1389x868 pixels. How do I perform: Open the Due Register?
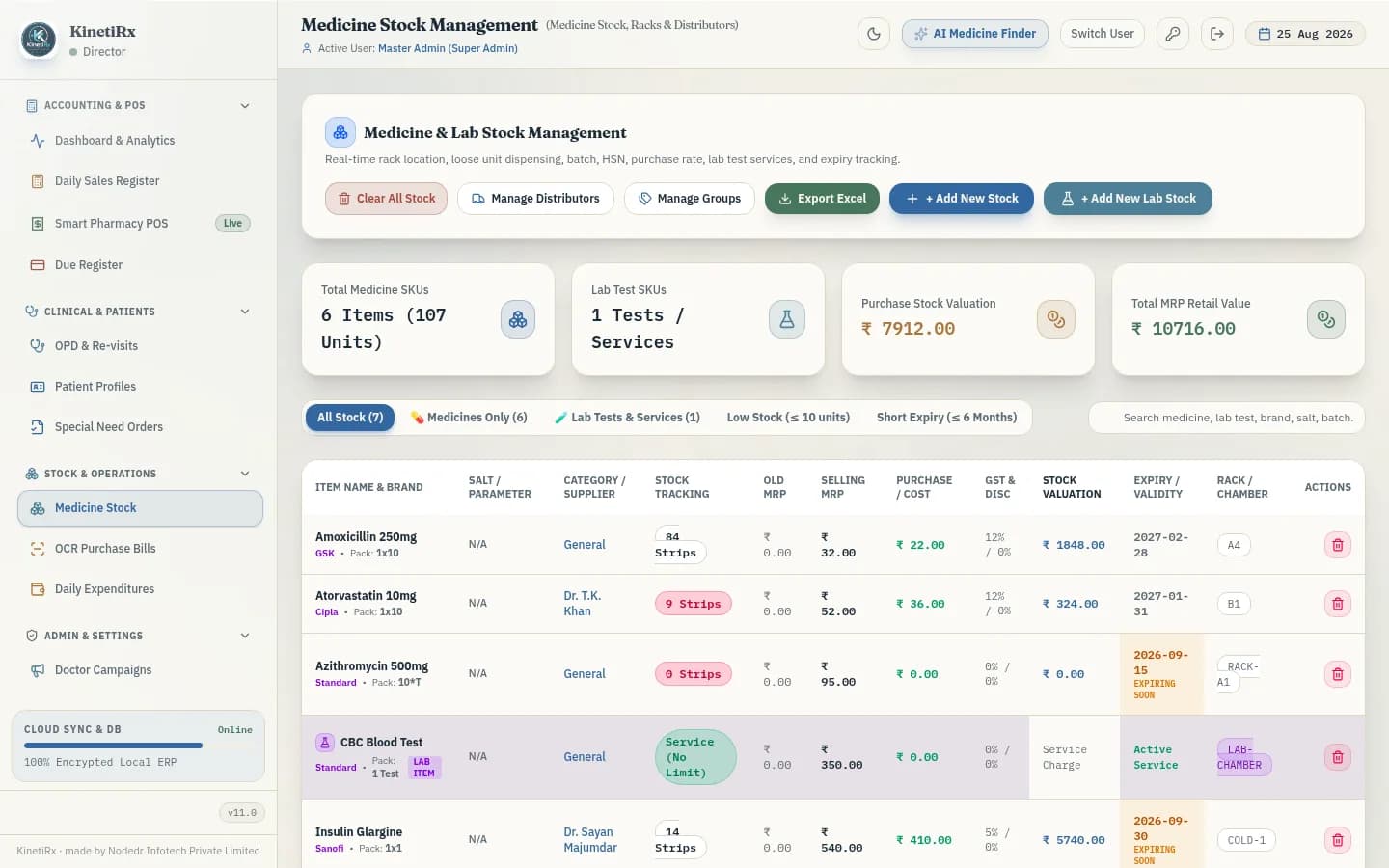(140, 265)
